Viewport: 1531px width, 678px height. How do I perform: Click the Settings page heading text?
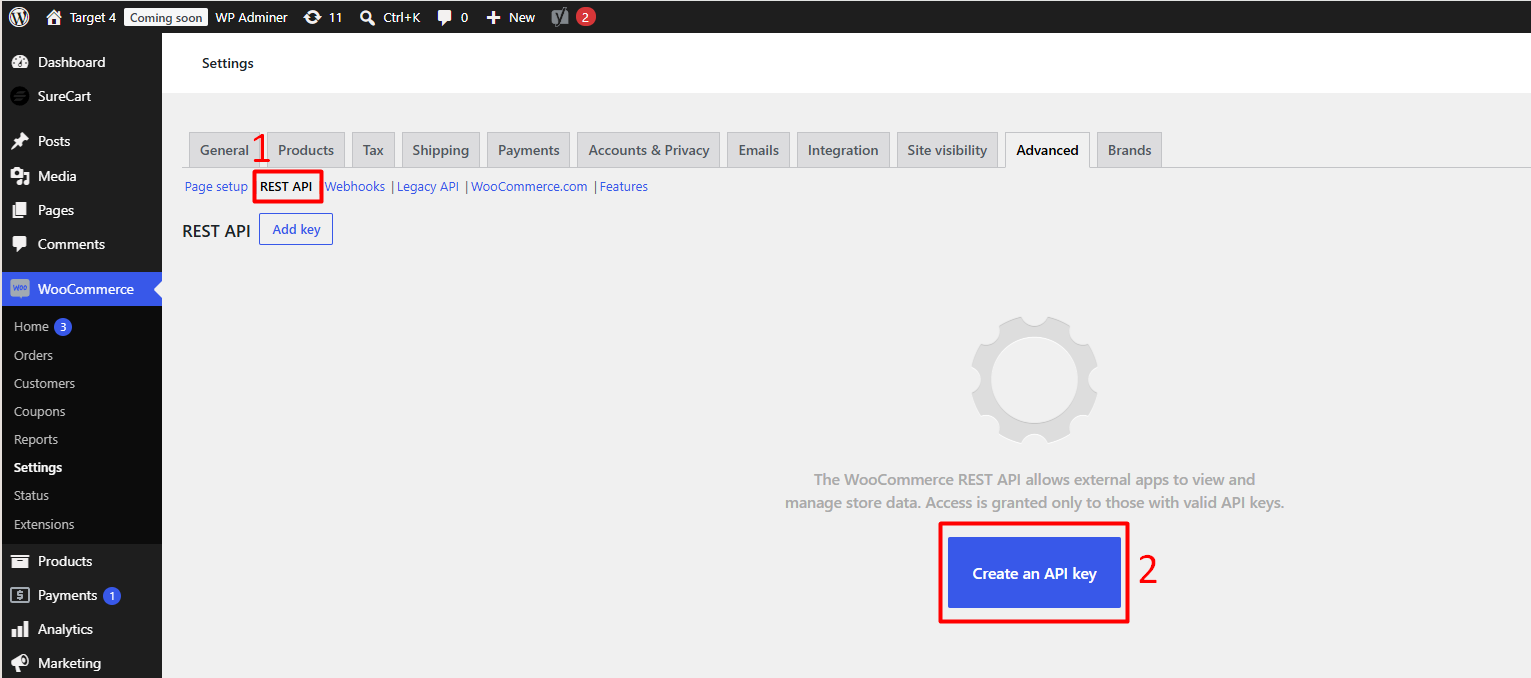click(228, 63)
